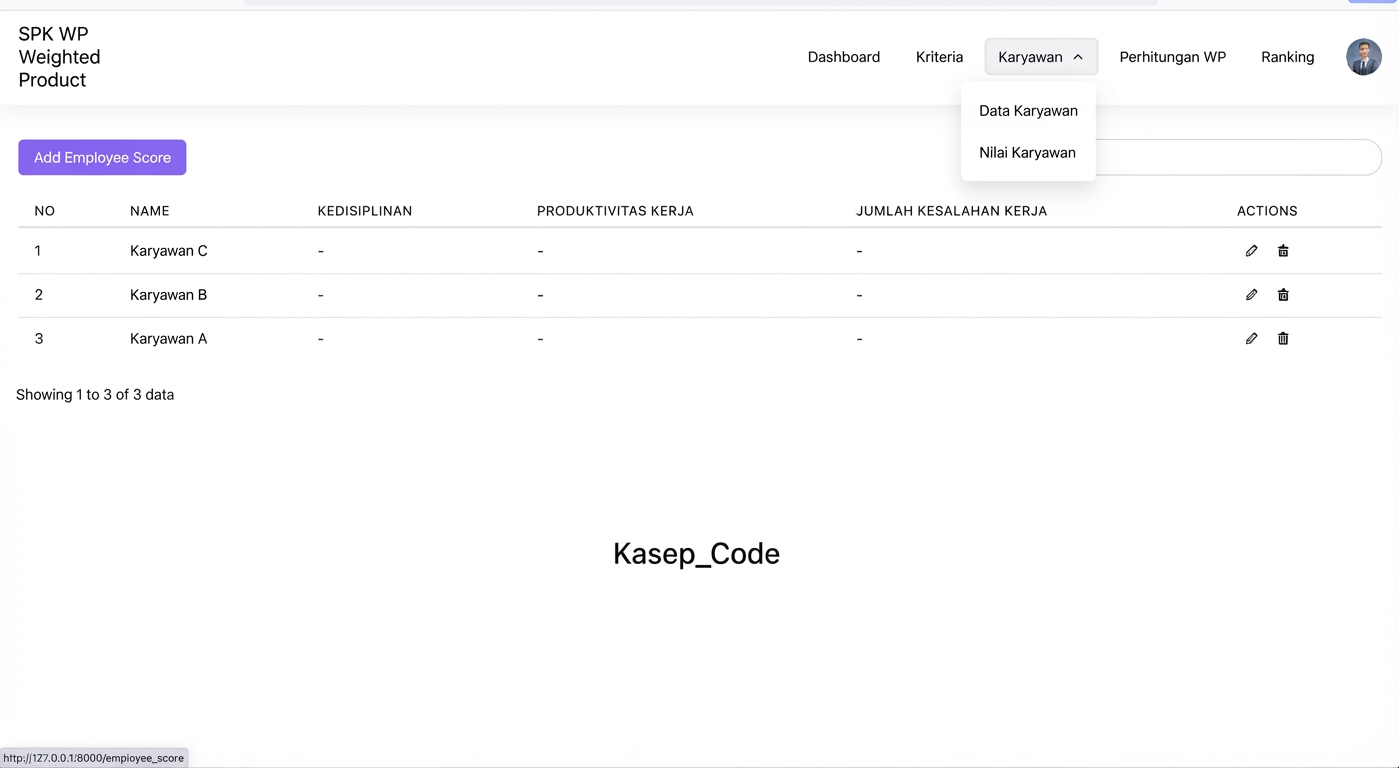Click the Karyawan A name cell
This screenshot has height=768, width=1399.
(169, 339)
